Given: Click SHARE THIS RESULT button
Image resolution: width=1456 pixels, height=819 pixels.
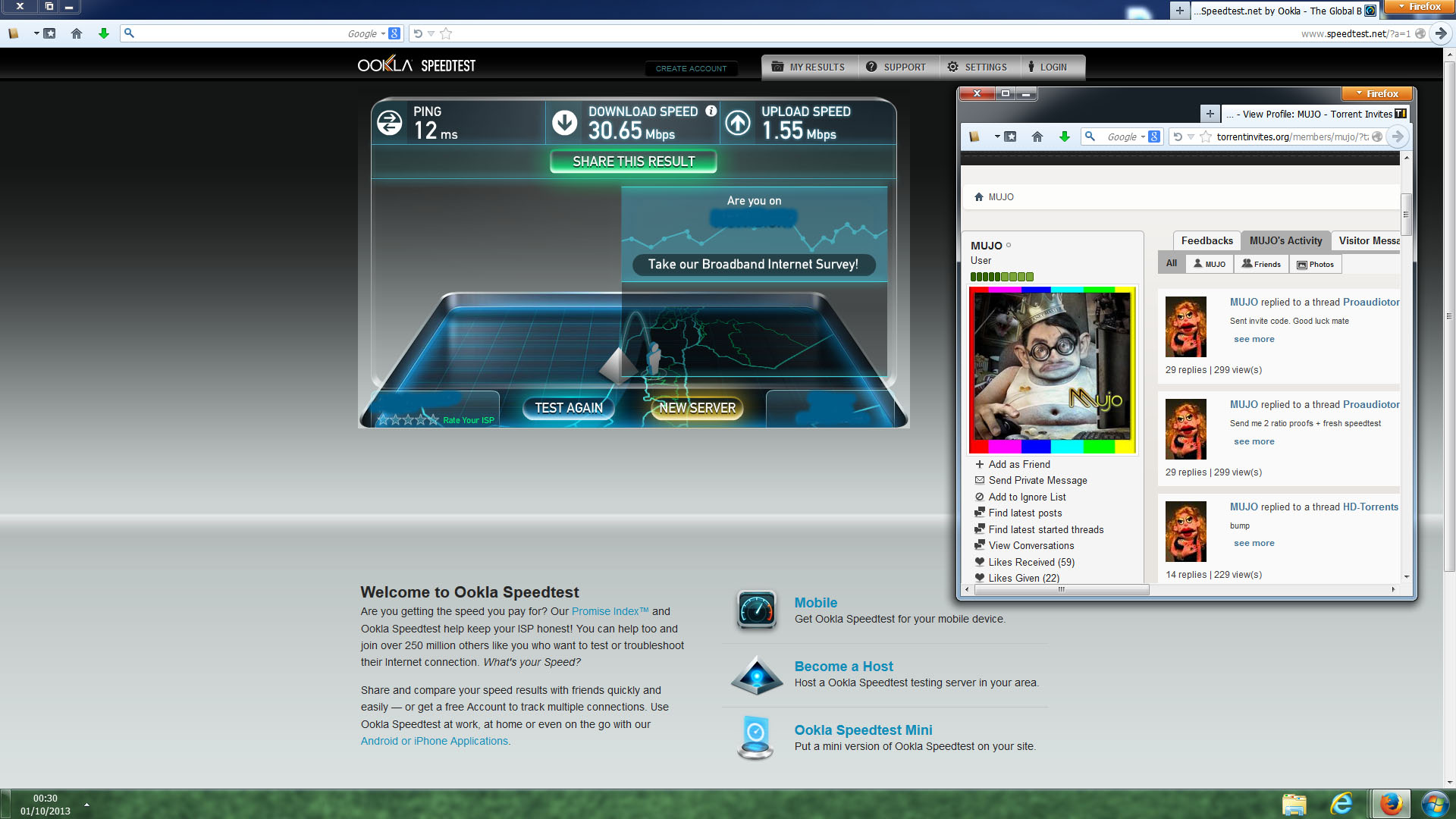Looking at the screenshot, I should pos(633,162).
